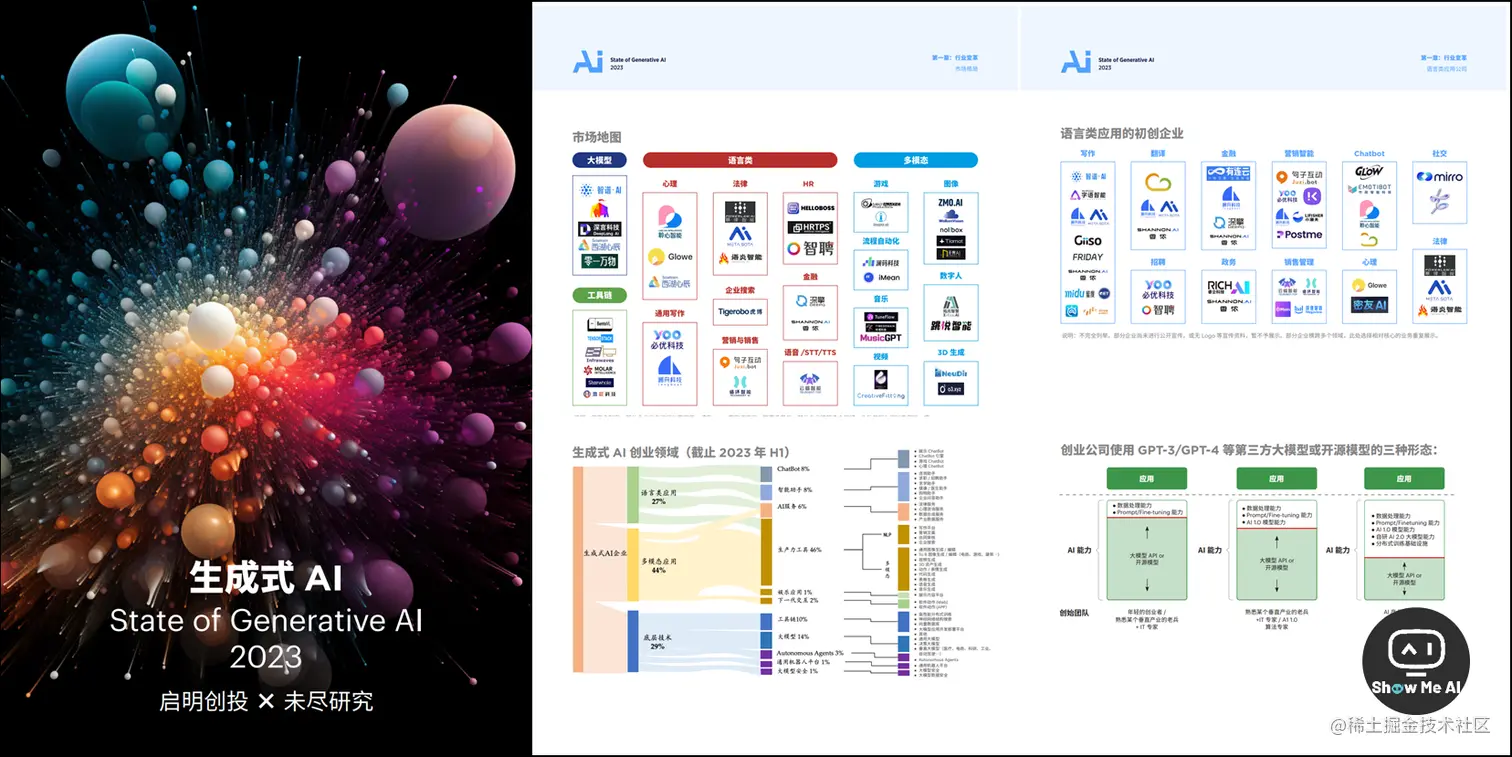Click the 语音 /STT/TTS category label
This screenshot has height=757, width=1512.
(810, 353)
